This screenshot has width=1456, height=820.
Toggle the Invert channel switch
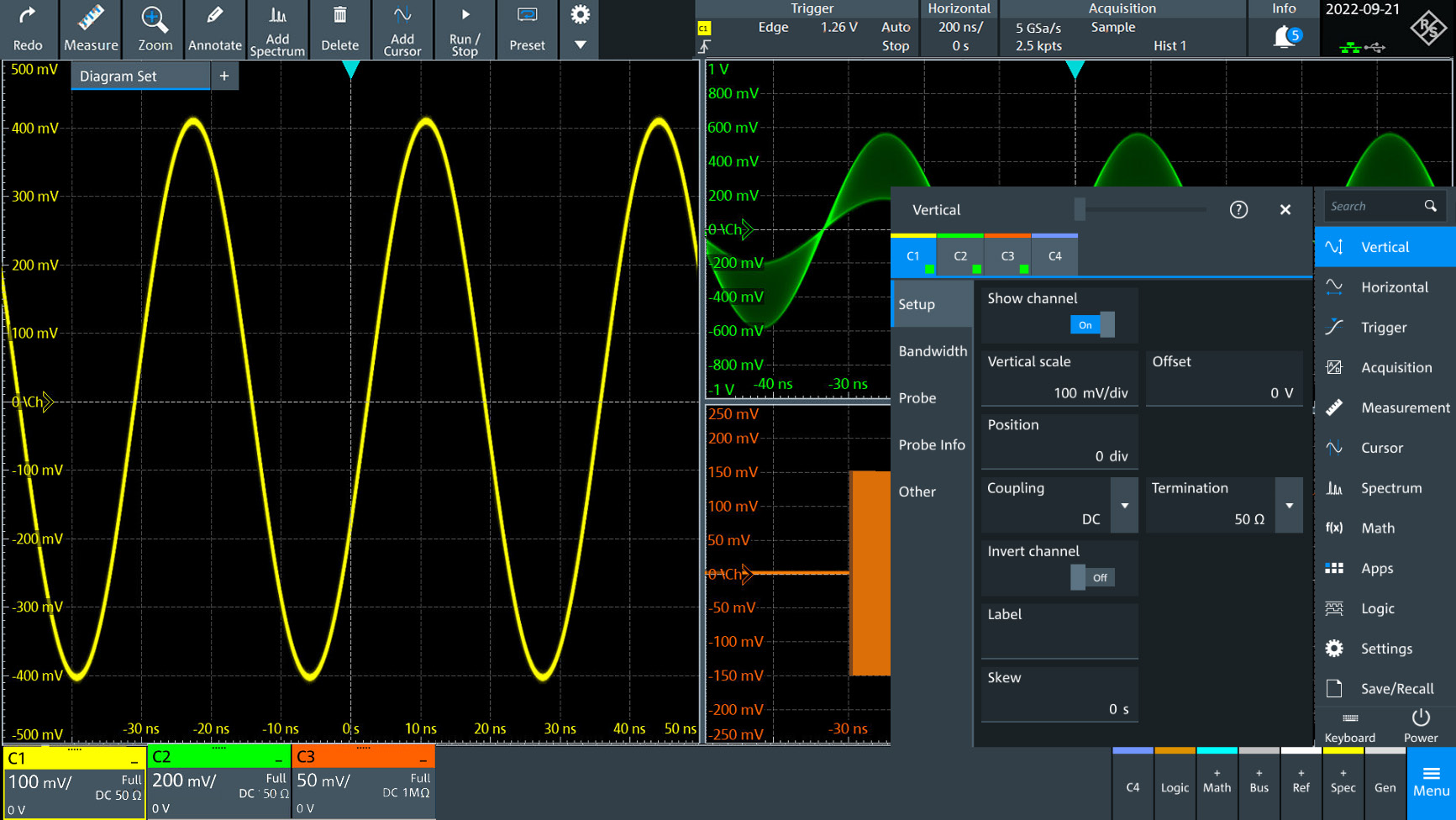1092,577
